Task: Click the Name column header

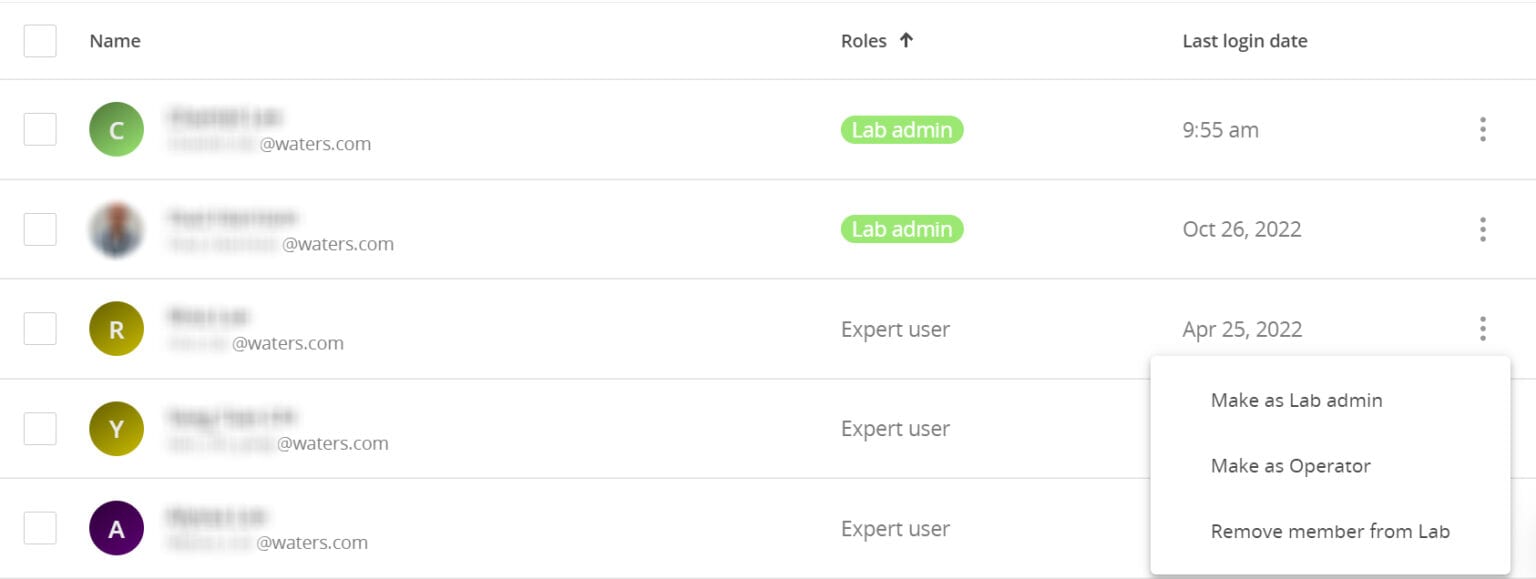Action: point(115,41)
